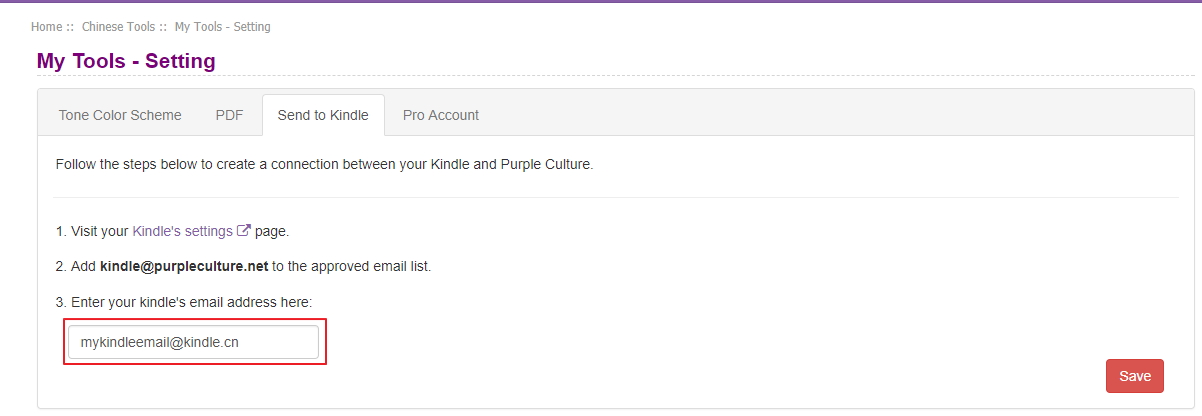Click the 'Follow the steps below' instruction text

point(324,164)
